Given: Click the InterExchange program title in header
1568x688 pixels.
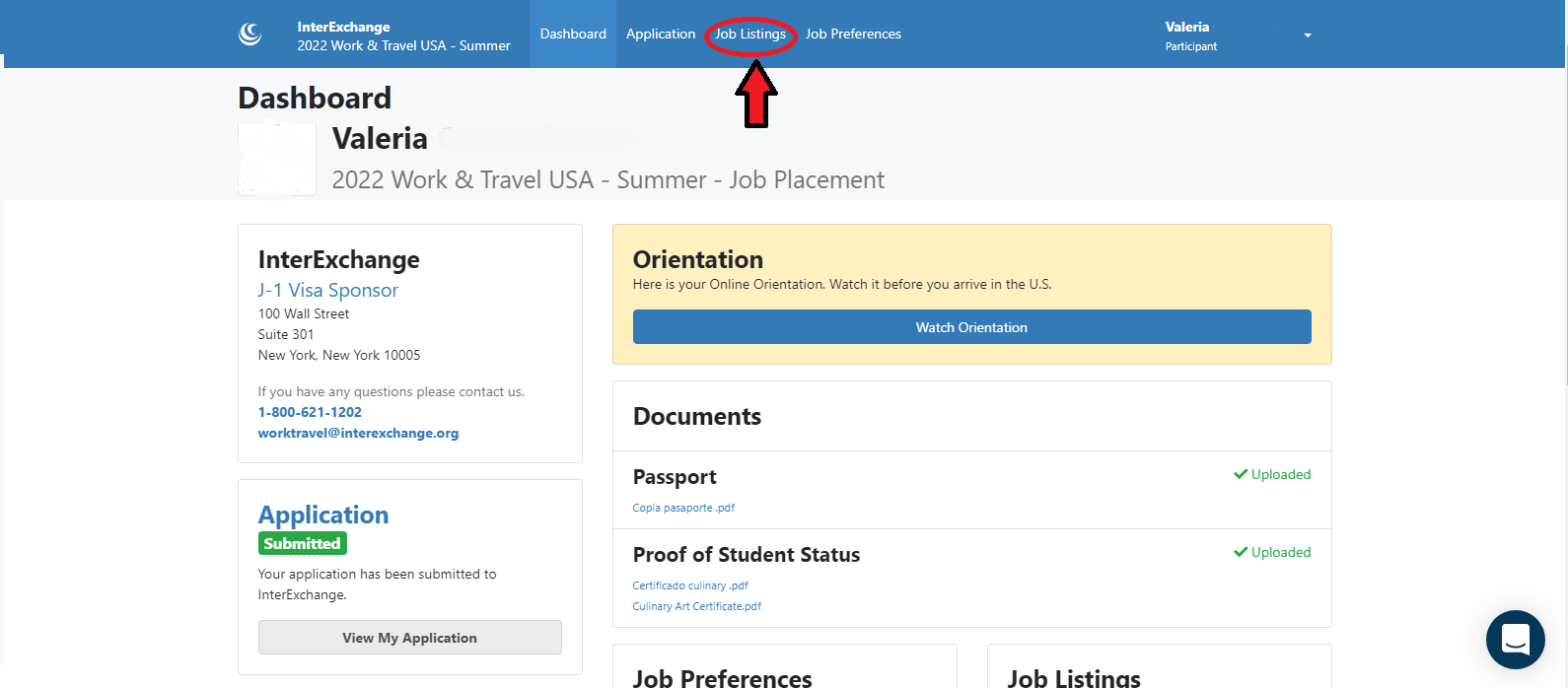Looking at the screenshot, I should coord(403,36).
